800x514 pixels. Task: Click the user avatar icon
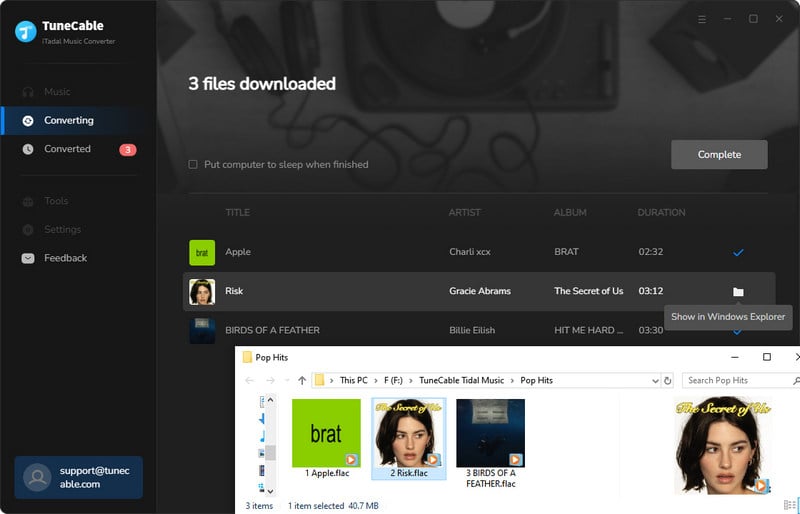pos(37,477)
